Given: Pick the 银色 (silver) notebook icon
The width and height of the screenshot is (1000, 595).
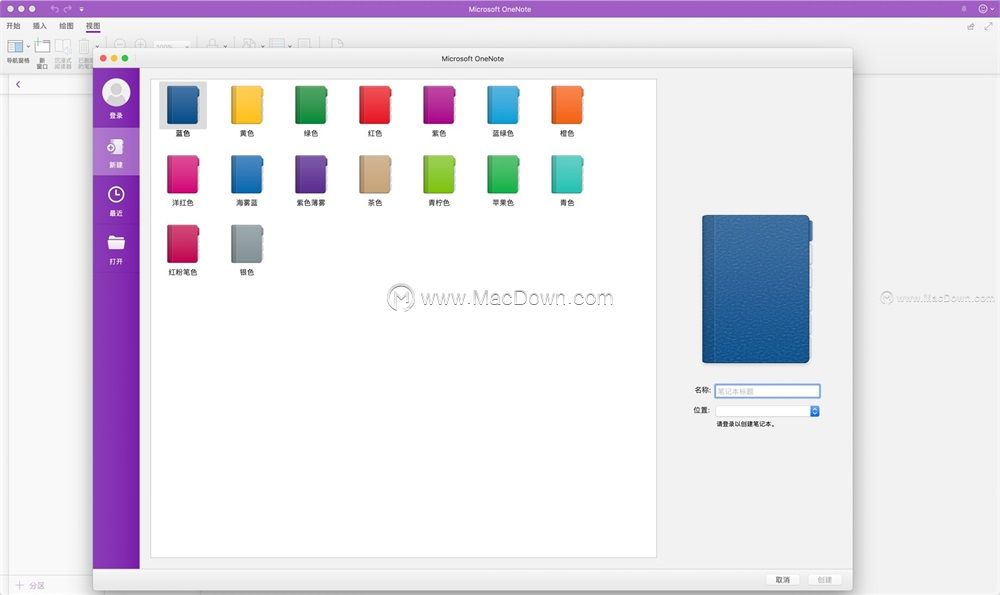Looking at the screenshot, I should [247, 244].
